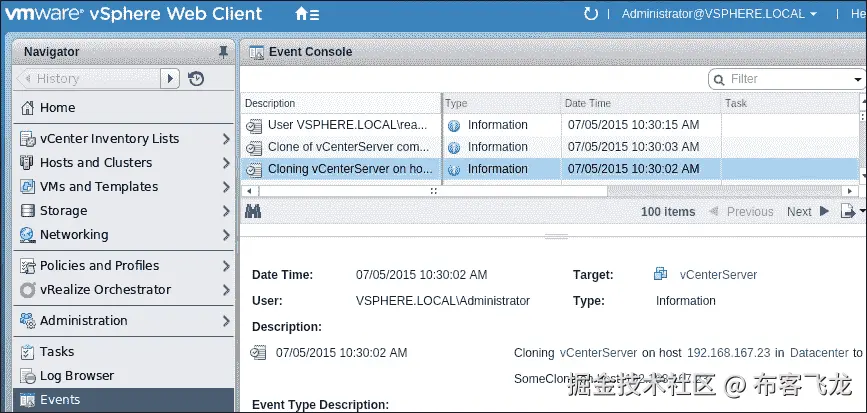Expand the Administration chevron
The height and width of the screenshot is (413, 867).
(226, 321)
